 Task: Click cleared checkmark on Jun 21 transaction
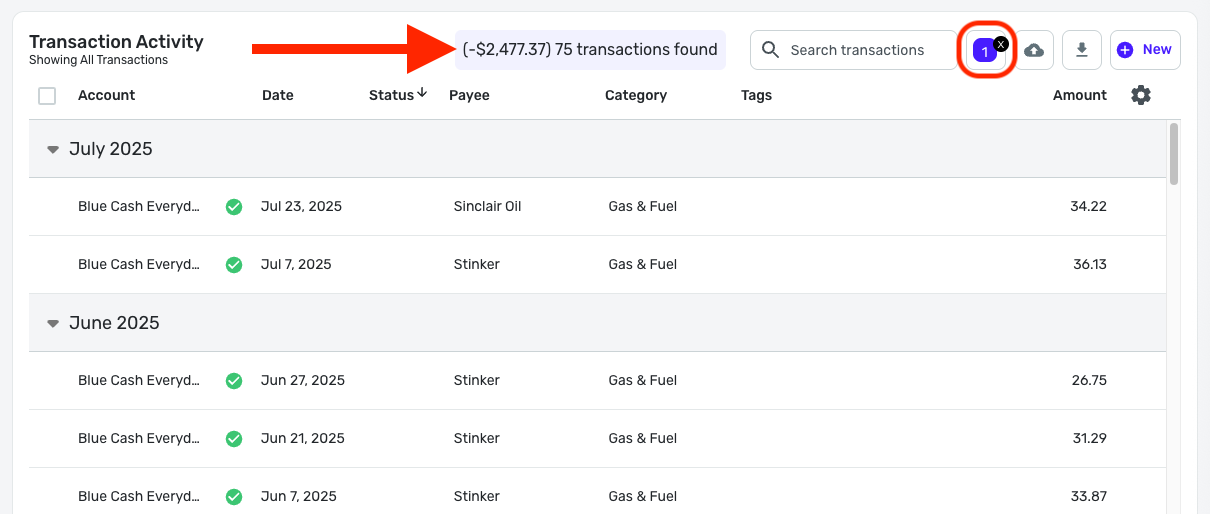(234, 439)
